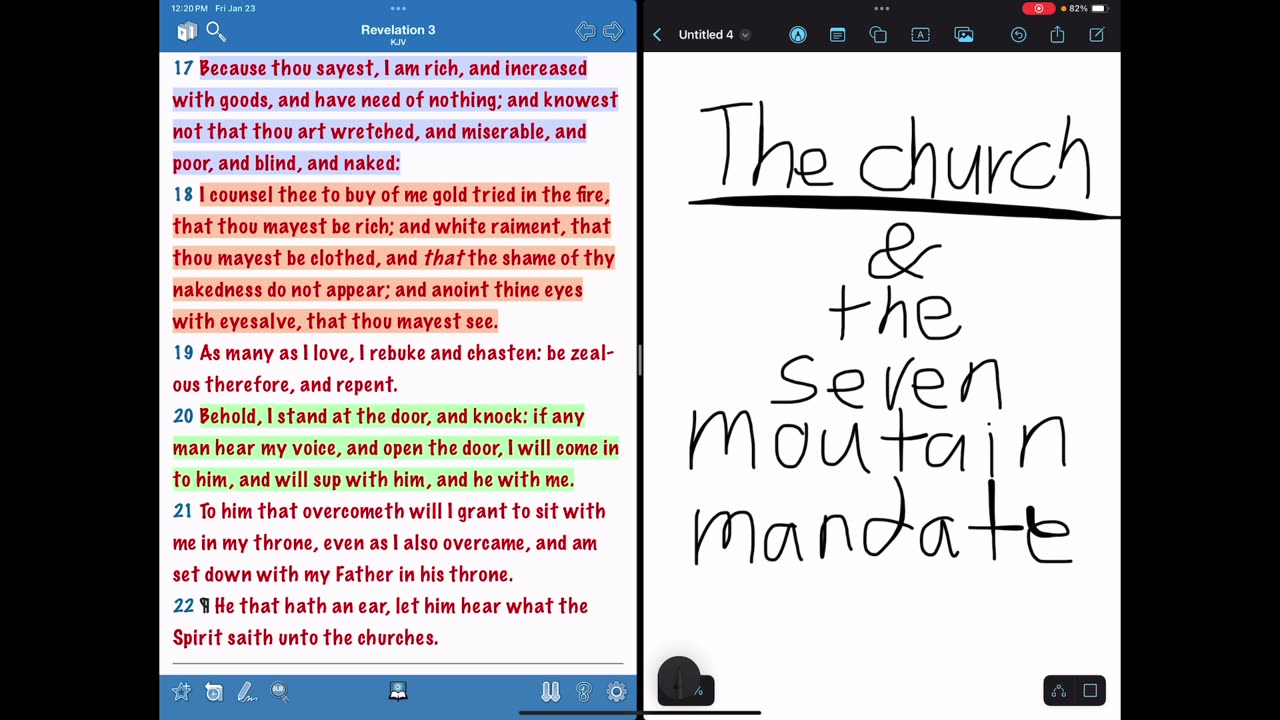1280x720 pixels.
Task: Insert photo or media icon
Action: [x=964, y=35]
